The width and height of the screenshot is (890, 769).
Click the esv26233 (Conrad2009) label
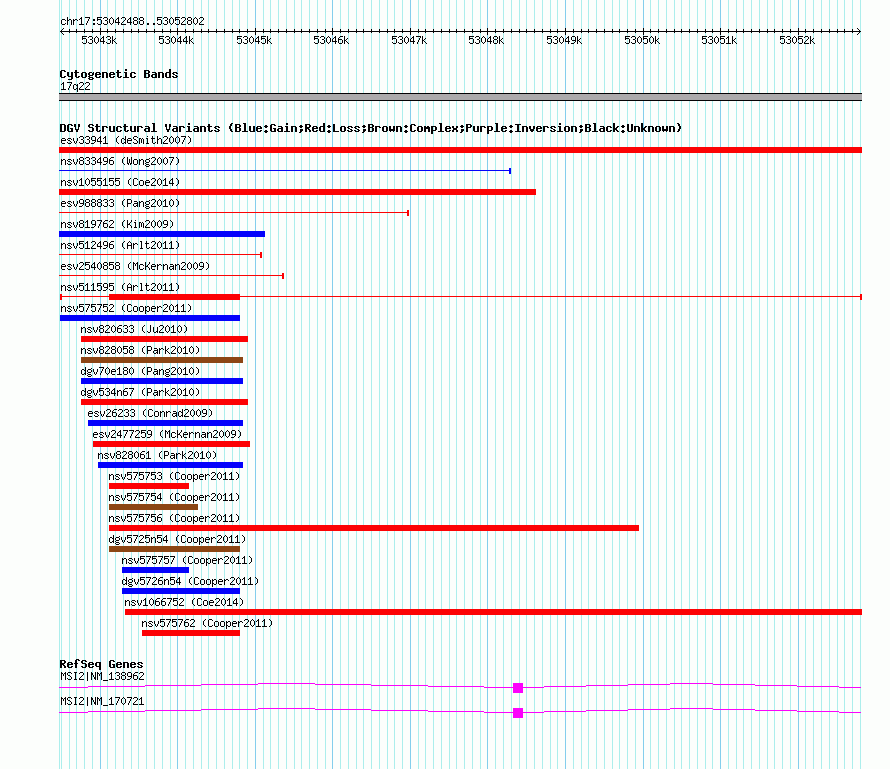(x=150, y=413)
